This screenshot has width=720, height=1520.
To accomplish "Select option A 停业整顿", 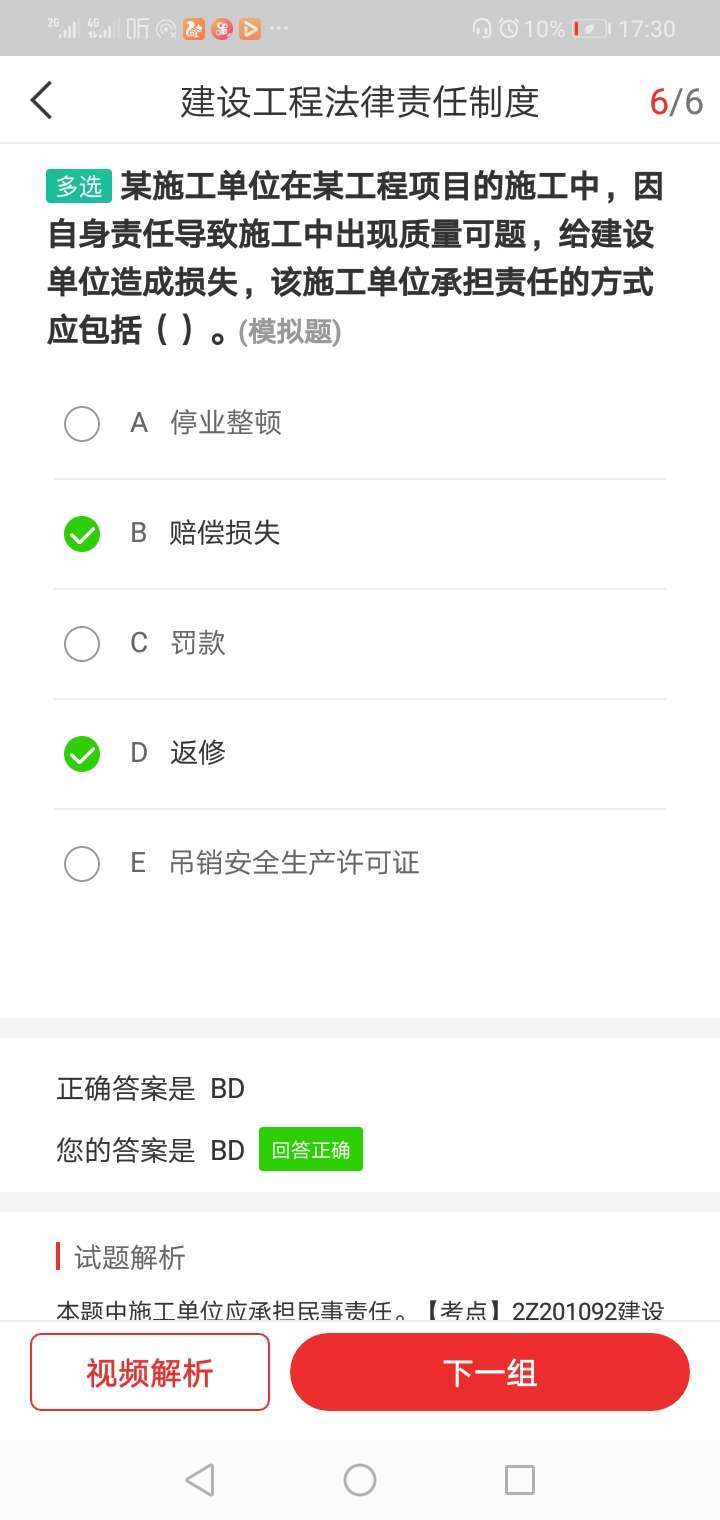I will click(82, 424).
